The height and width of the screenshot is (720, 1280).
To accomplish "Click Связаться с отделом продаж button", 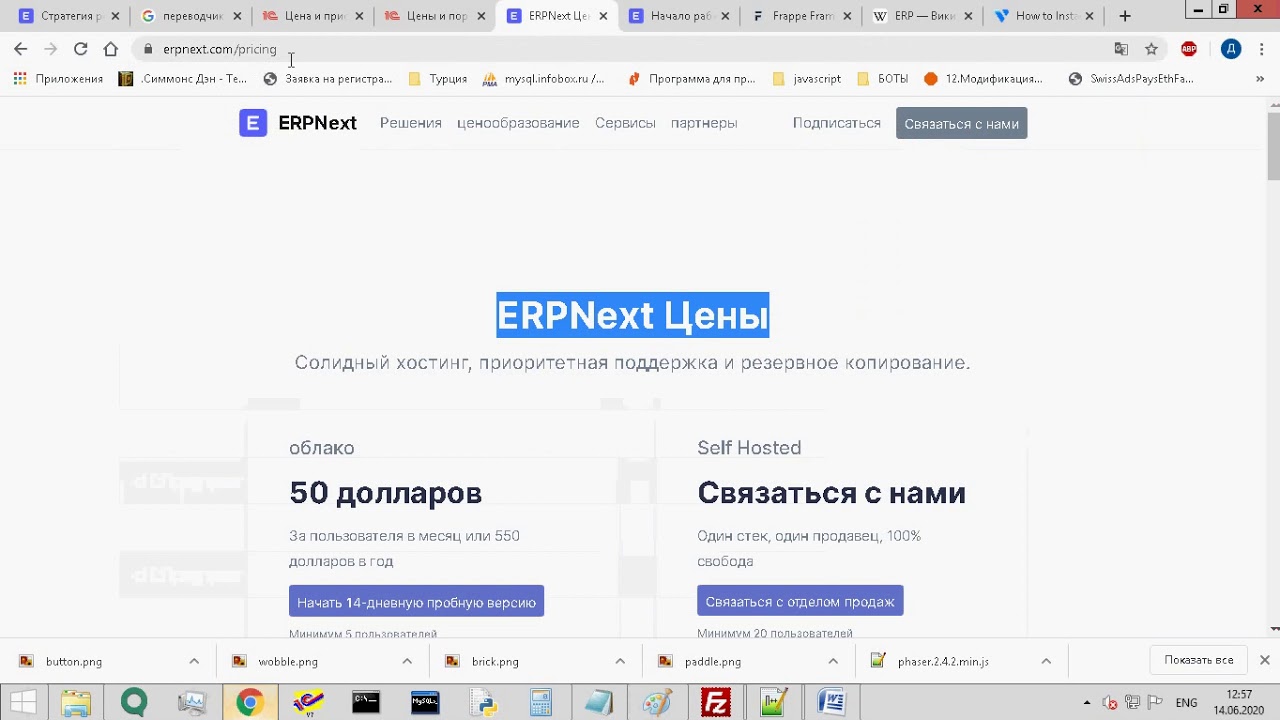I will click(x=800, y=601).
